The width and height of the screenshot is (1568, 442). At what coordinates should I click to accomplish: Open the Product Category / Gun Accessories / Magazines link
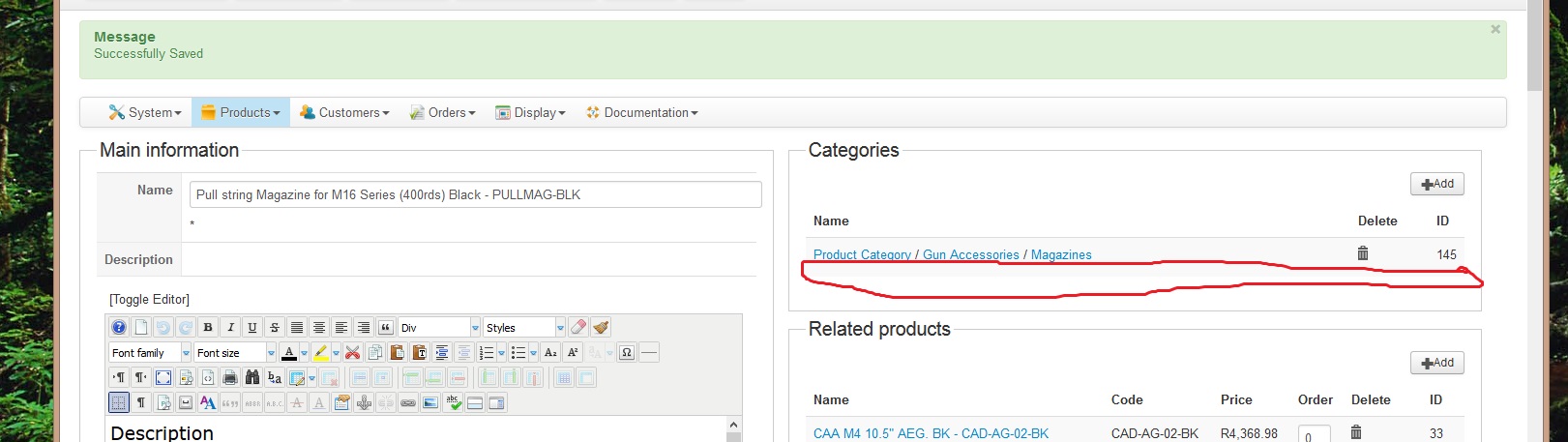(953, 254)
